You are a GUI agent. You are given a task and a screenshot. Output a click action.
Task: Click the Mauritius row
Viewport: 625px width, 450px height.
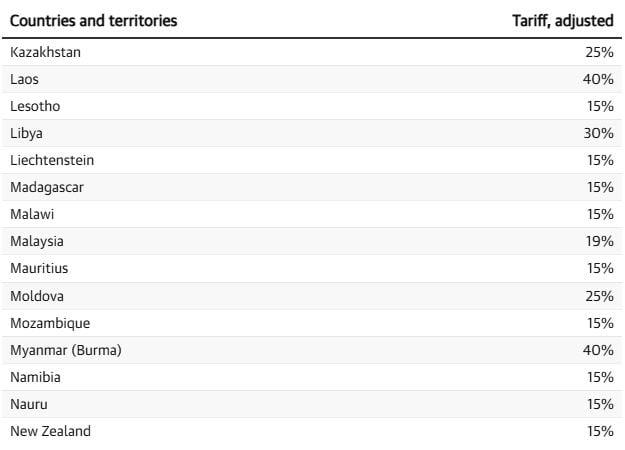(39, 268)
